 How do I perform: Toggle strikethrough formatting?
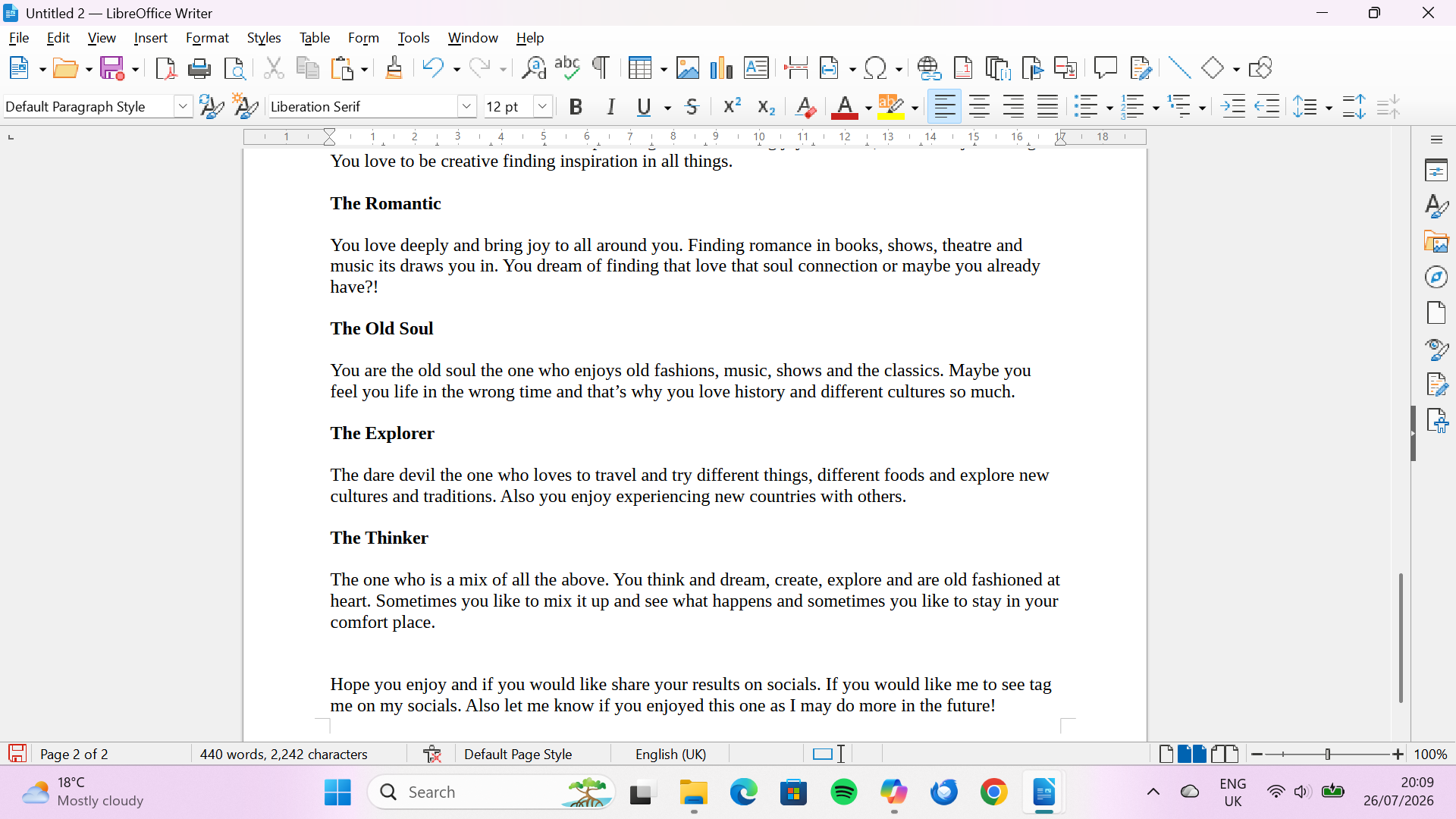click(692, 107)
